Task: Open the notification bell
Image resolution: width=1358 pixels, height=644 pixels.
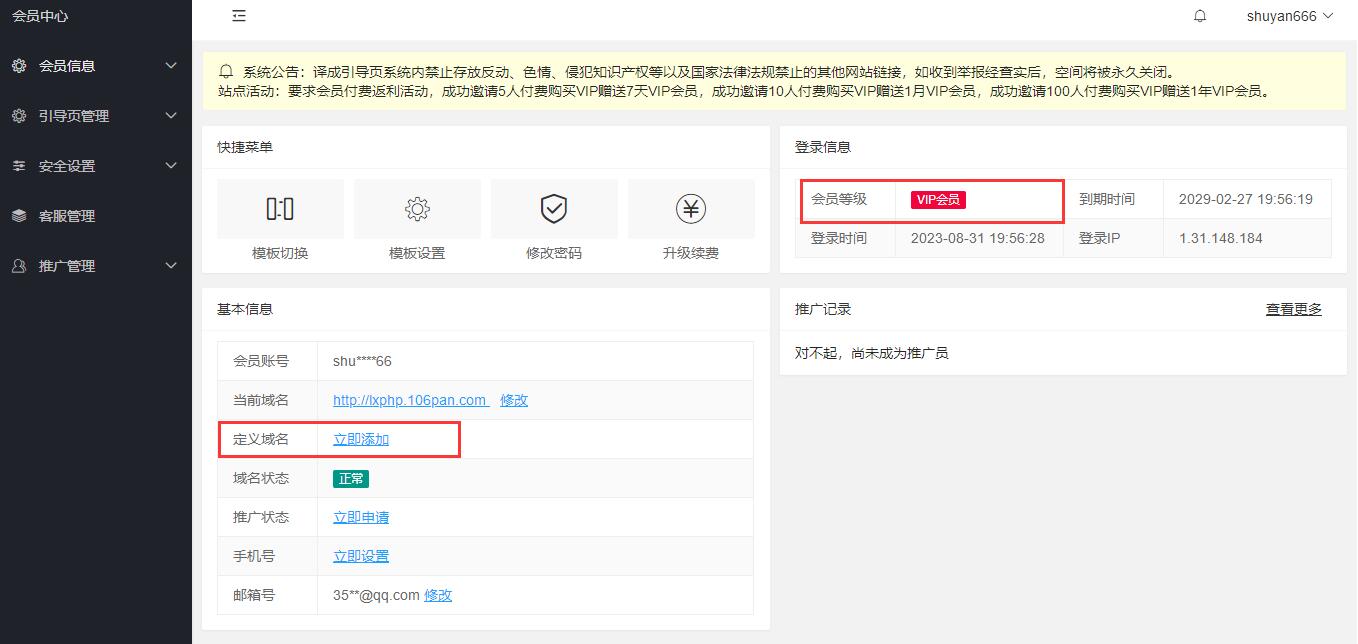Action: pos(1200,16)
